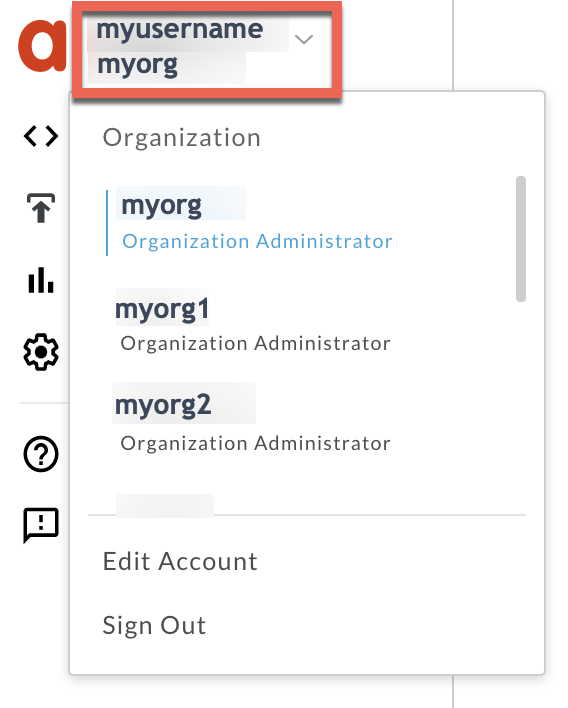Open the Analyze bar chart icon
This screenshot has width=568, height=708.
[41, 280]
